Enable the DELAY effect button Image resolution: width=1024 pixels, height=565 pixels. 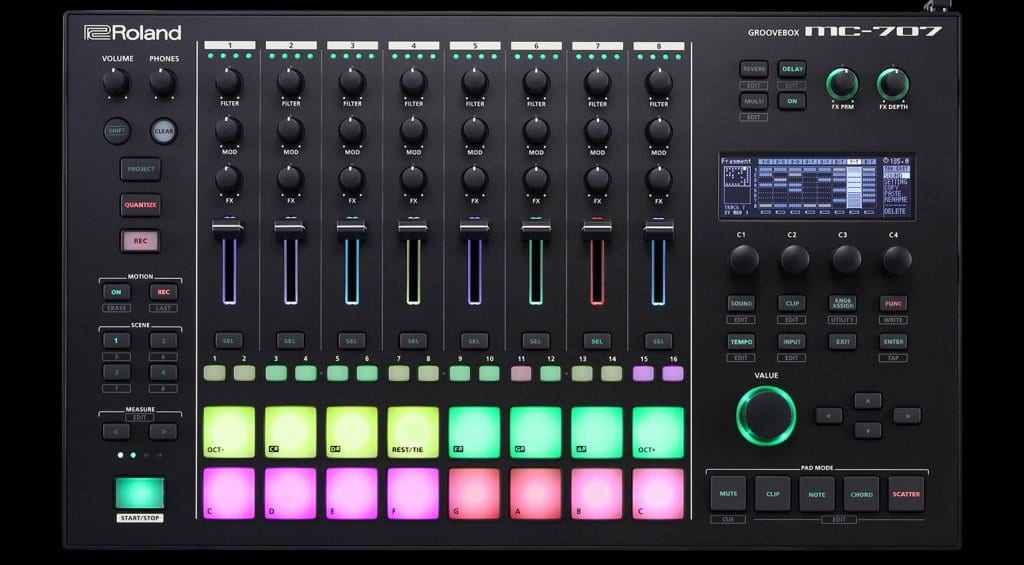click(792, 69)
